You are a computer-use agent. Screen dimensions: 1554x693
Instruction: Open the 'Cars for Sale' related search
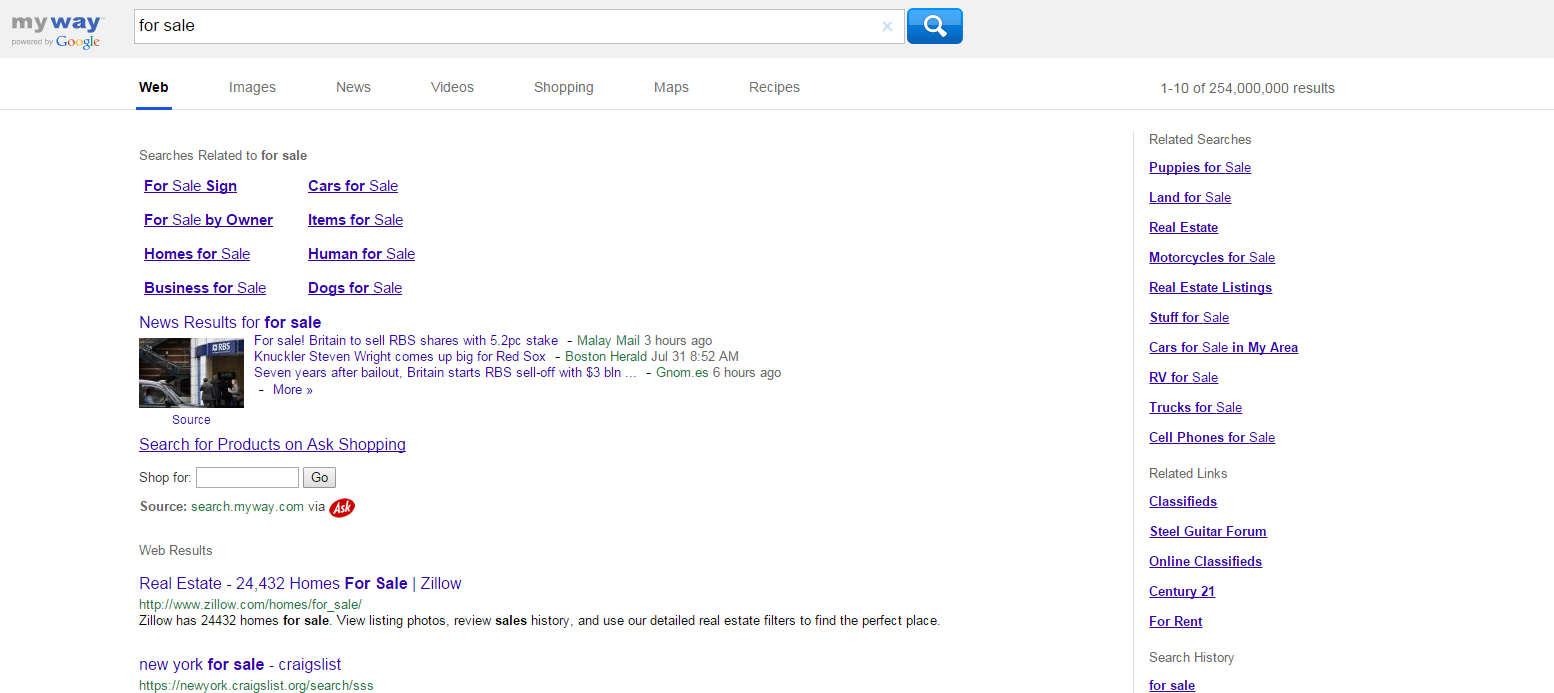[x=353, y=186]
